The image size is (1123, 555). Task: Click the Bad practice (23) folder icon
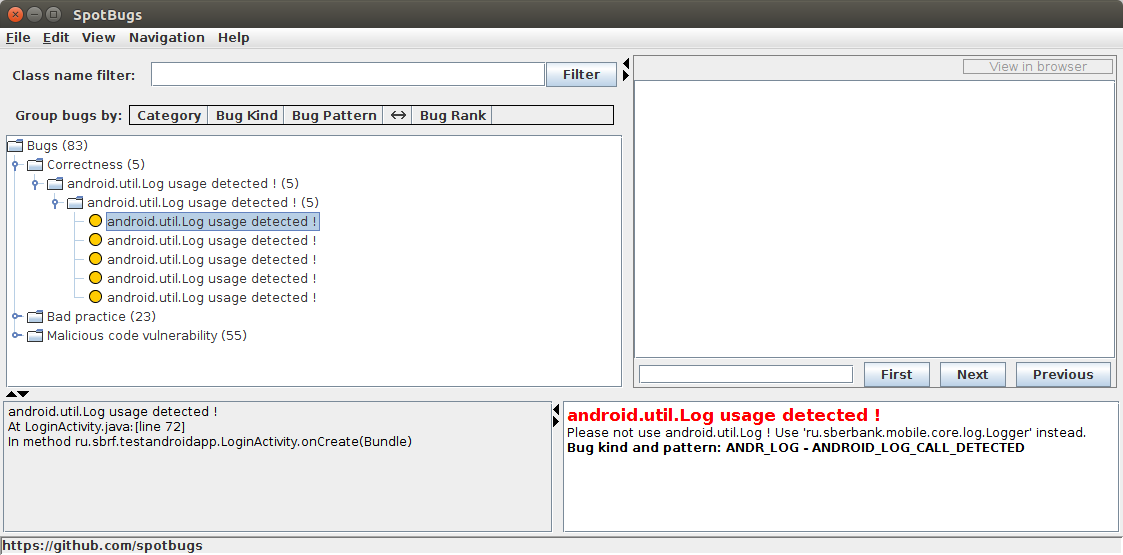35,317
